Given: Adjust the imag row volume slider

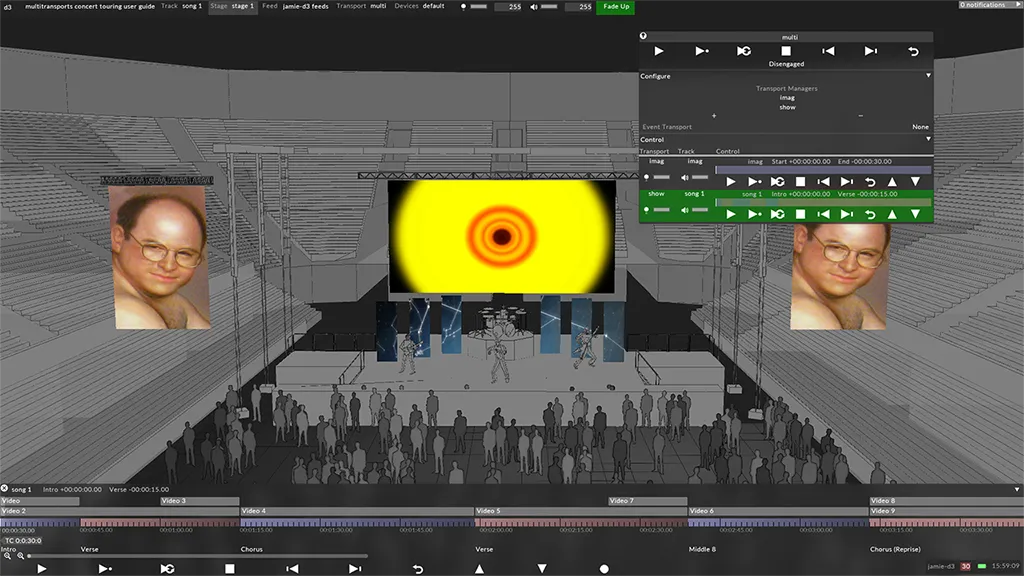Looking at the screenshot, I should 700,178.
